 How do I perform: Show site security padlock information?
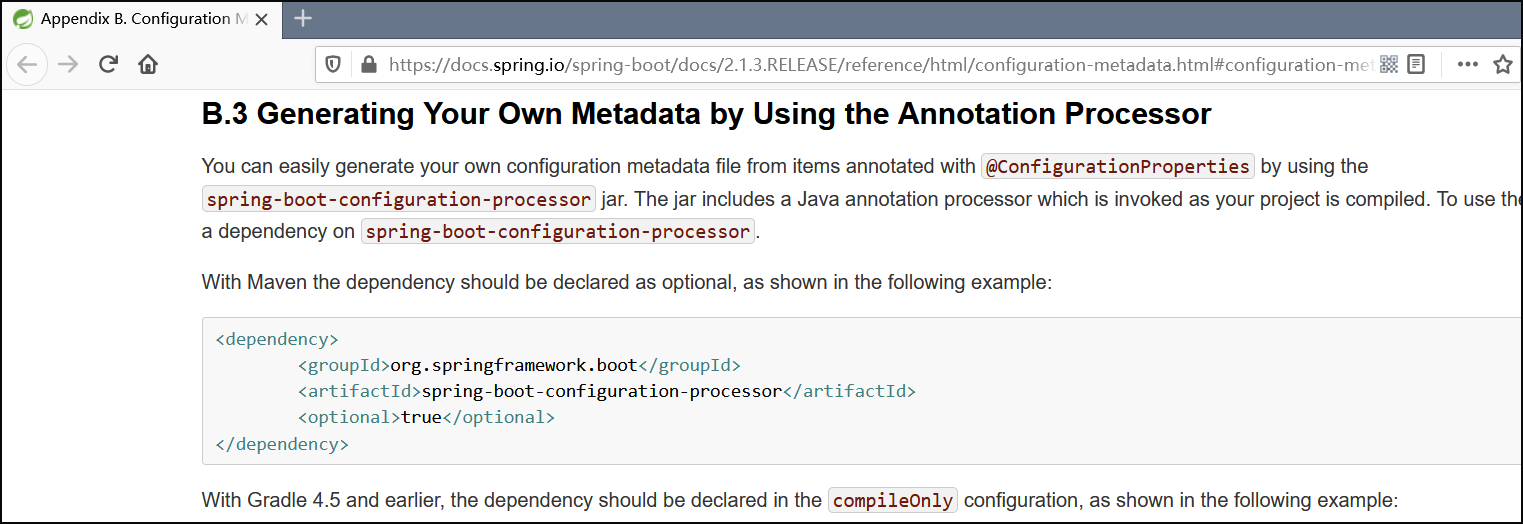point(368,64)
